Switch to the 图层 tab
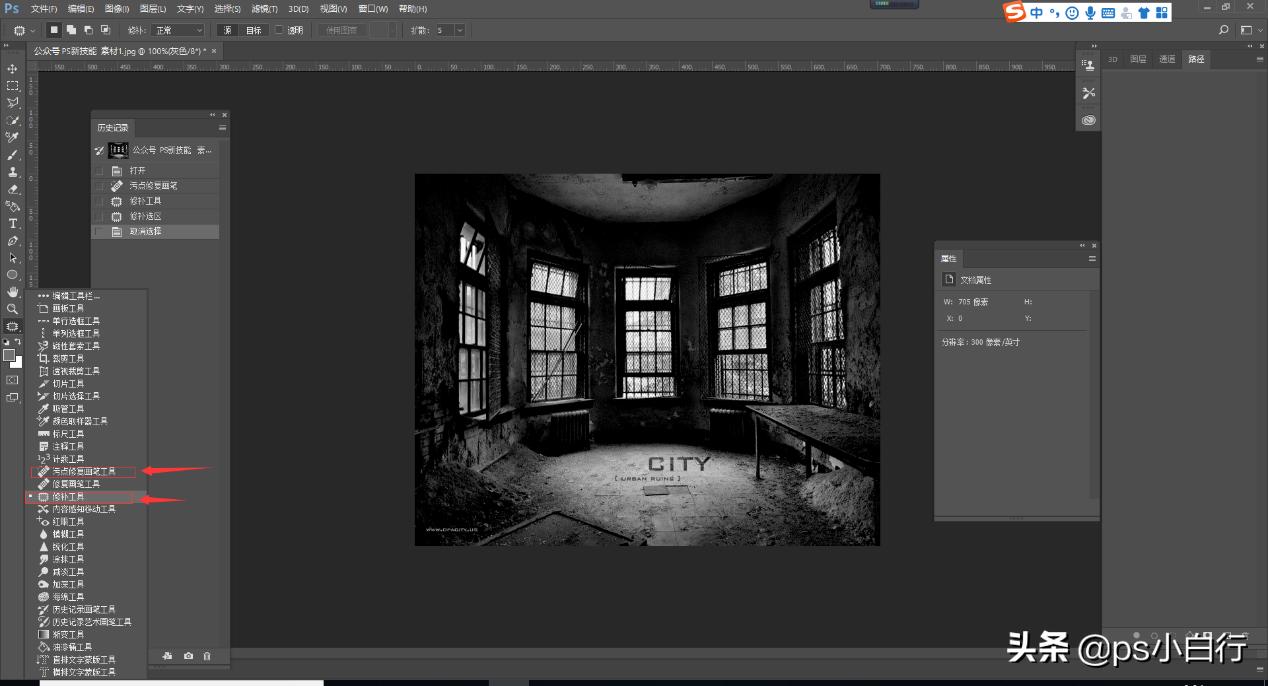The image size is (1268, 686). pyautogui.click(x=1139, y=59)
